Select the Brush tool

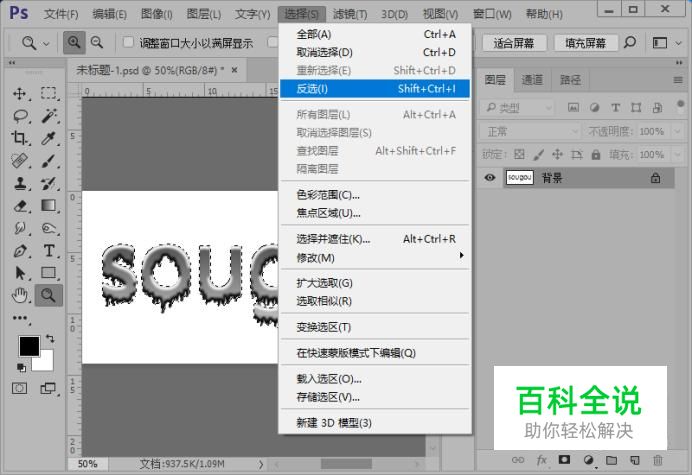click(48, 161)
